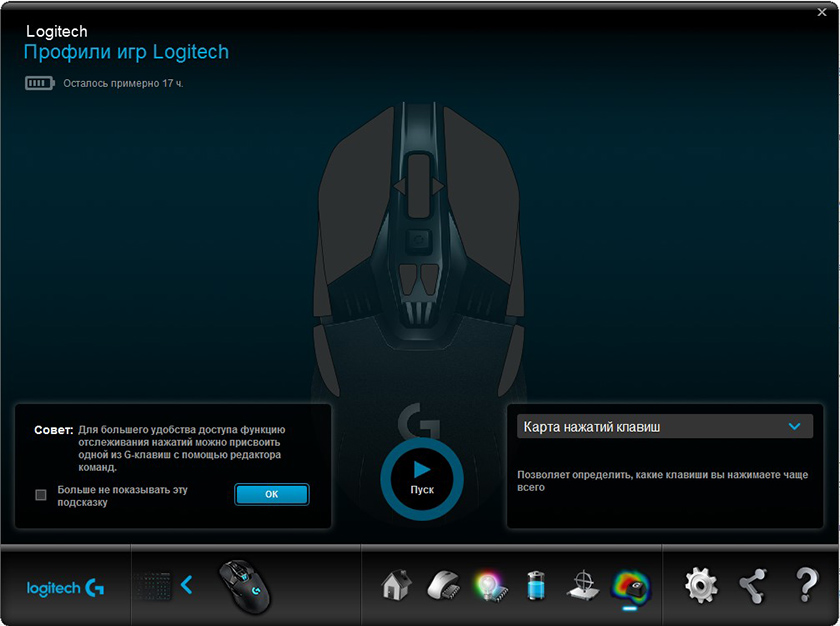Click the blue left arrow for previous device
The height and width of the screenshot is (626, 840).
pyautogui.click(x=186, y=585)
